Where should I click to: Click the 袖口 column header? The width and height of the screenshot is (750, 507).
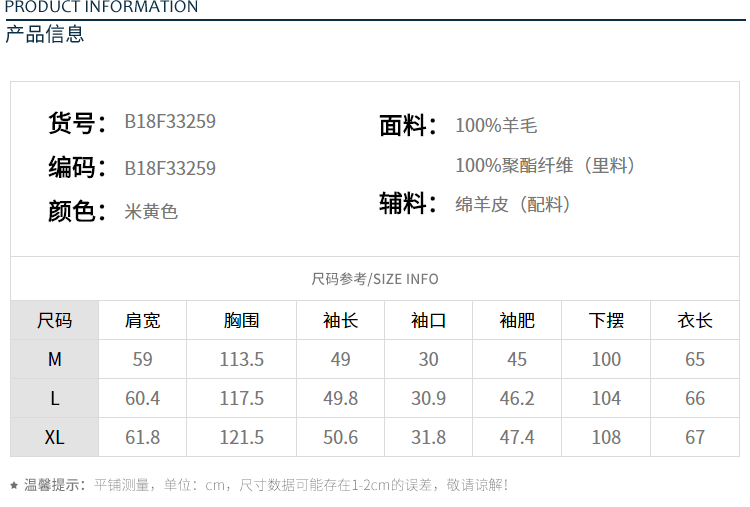pos(429,320)
